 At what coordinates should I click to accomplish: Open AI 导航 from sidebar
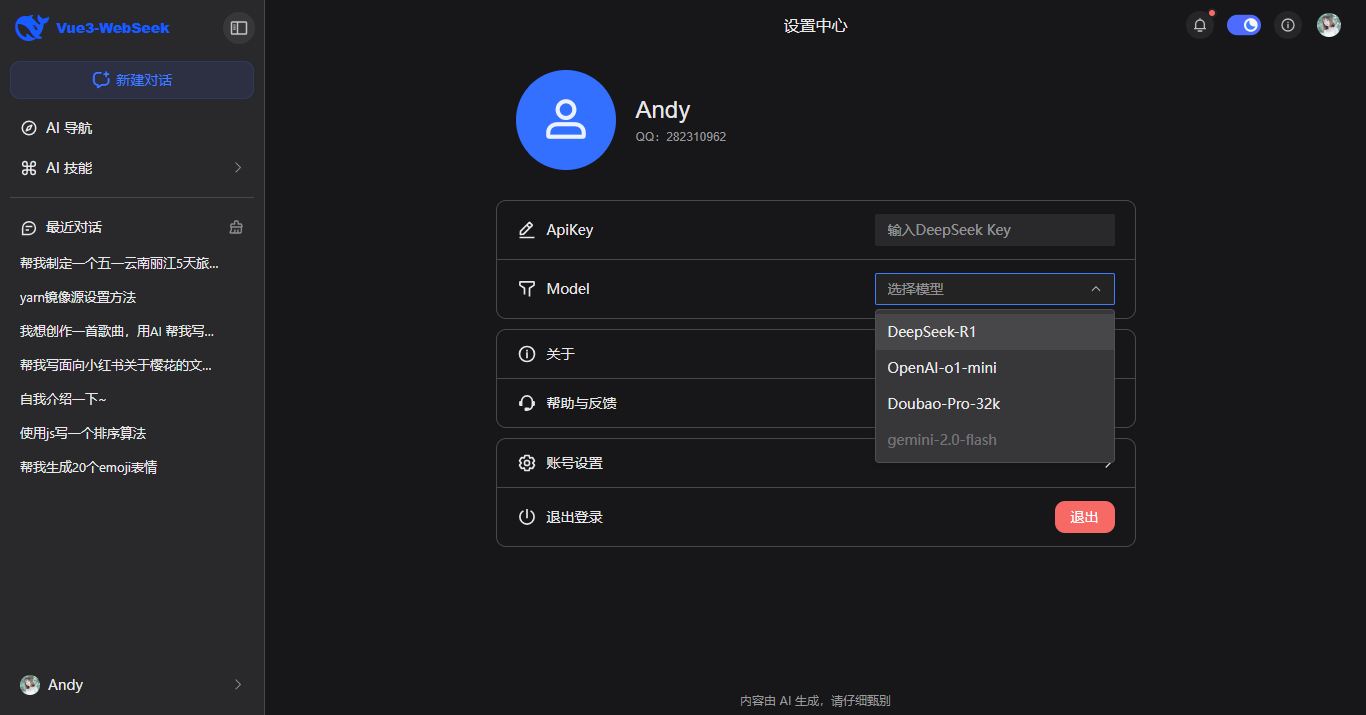(x=132, y=128)
